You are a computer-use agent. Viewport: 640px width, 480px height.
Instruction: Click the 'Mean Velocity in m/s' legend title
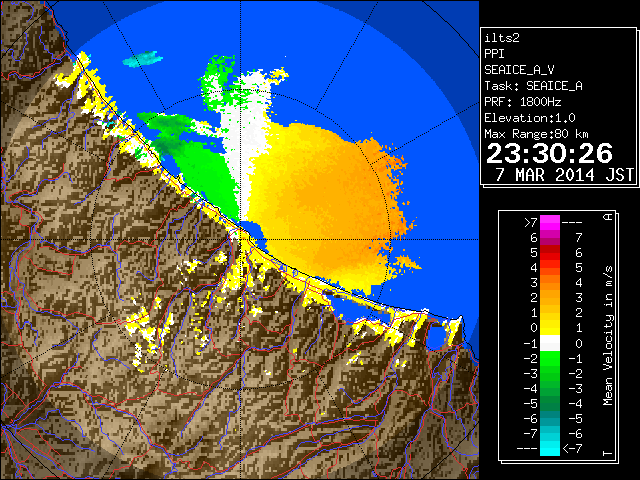click(x=608, y=336)
